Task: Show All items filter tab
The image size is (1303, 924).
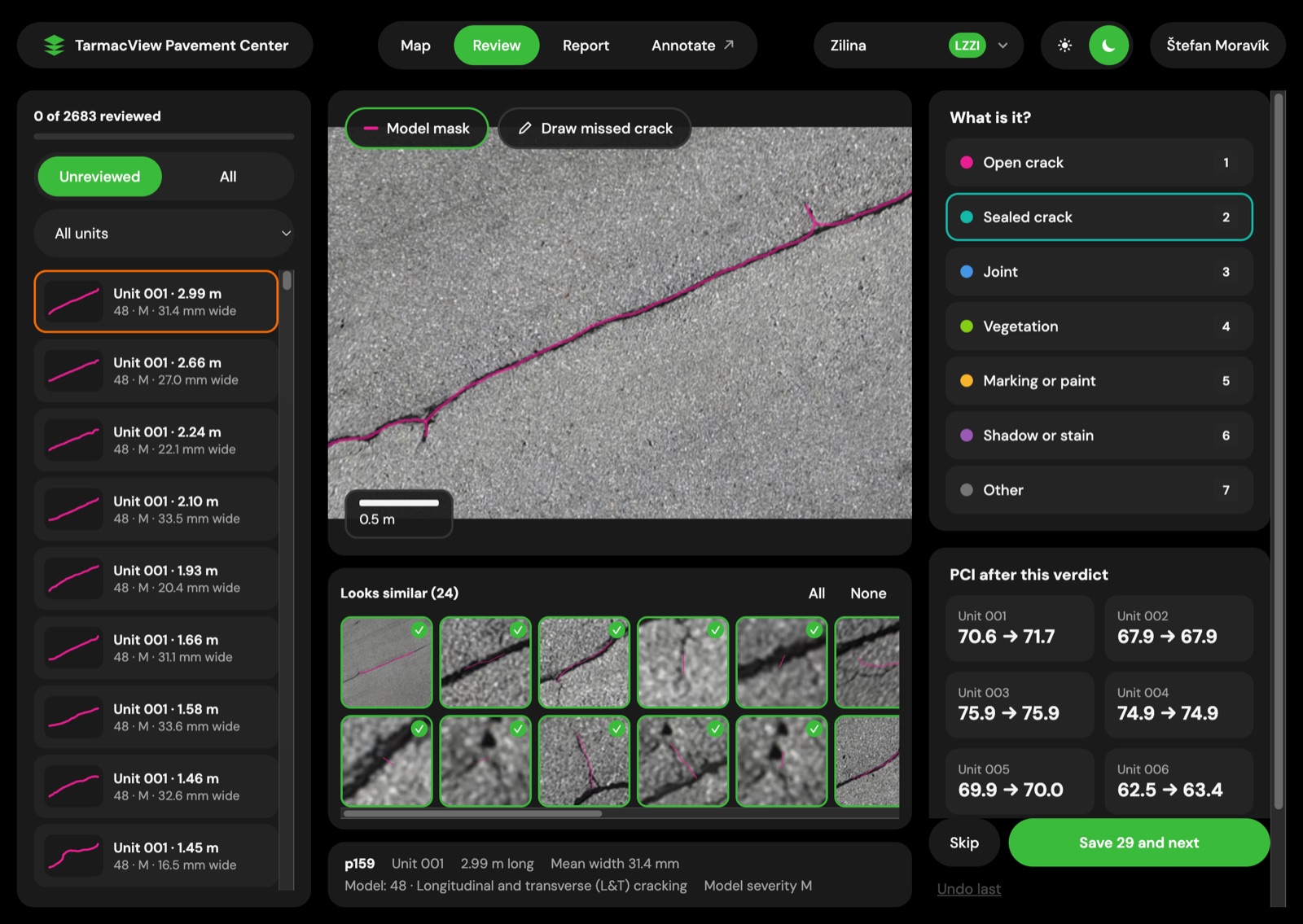Action: click(x=228, y=177)
